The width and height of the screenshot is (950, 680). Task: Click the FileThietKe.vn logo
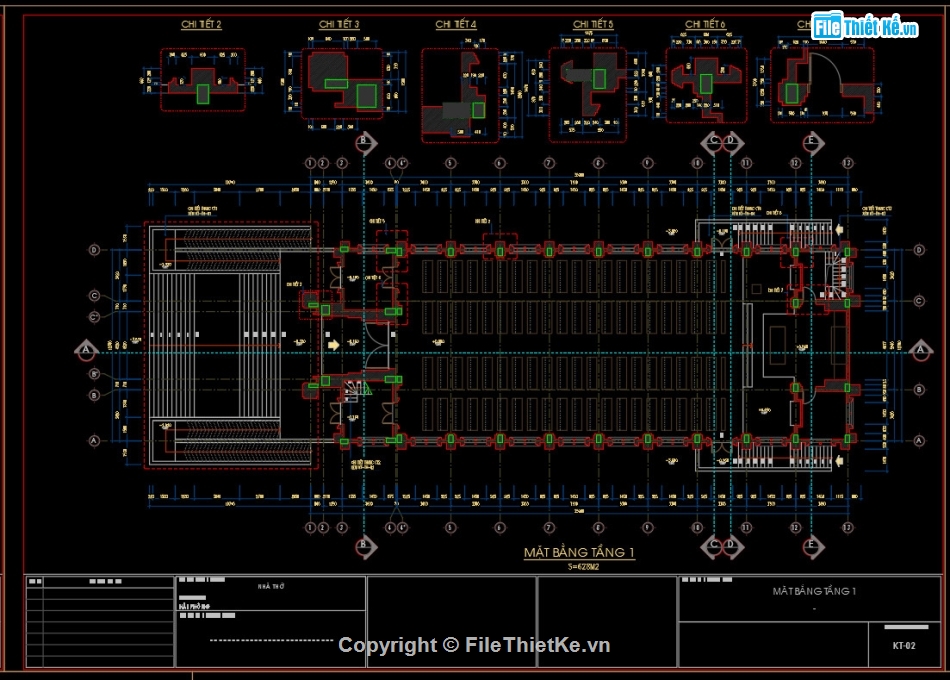[865, 27]
